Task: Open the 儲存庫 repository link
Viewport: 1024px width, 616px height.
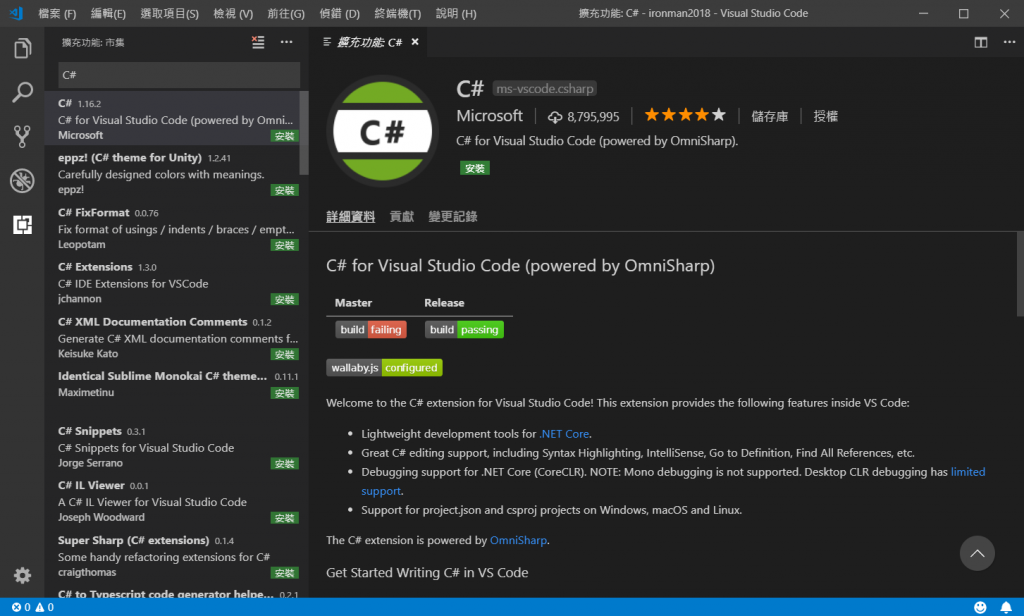Action: click(769, 116)
